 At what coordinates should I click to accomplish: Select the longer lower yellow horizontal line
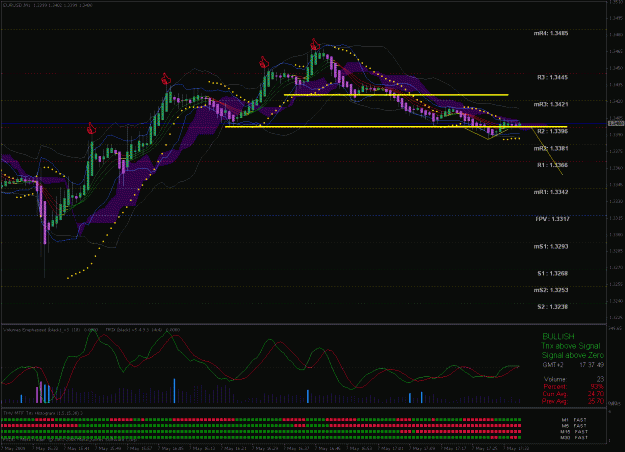tap(395, 127)
